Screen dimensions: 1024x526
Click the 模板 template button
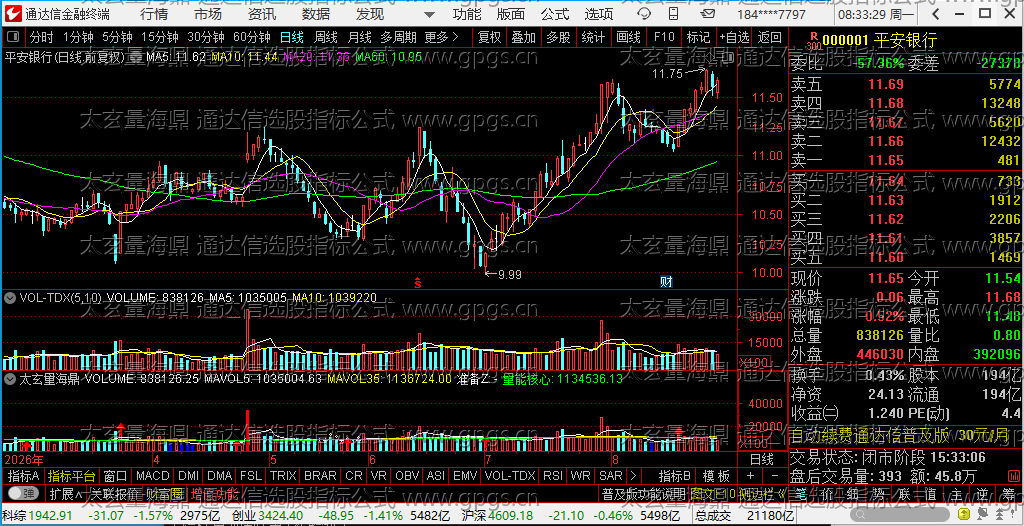click(716, 476)
